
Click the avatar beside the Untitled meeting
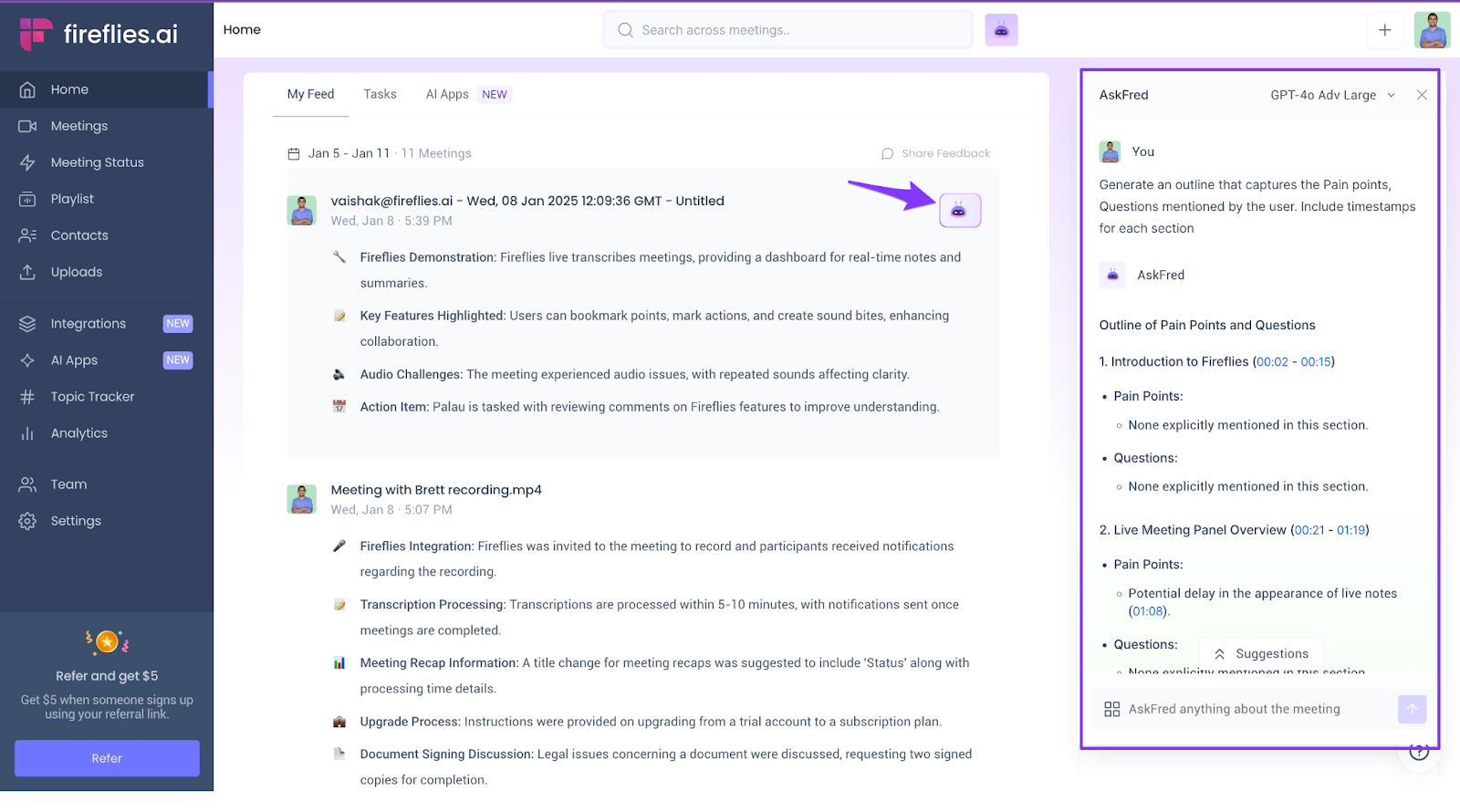click(x=301, y=210)
